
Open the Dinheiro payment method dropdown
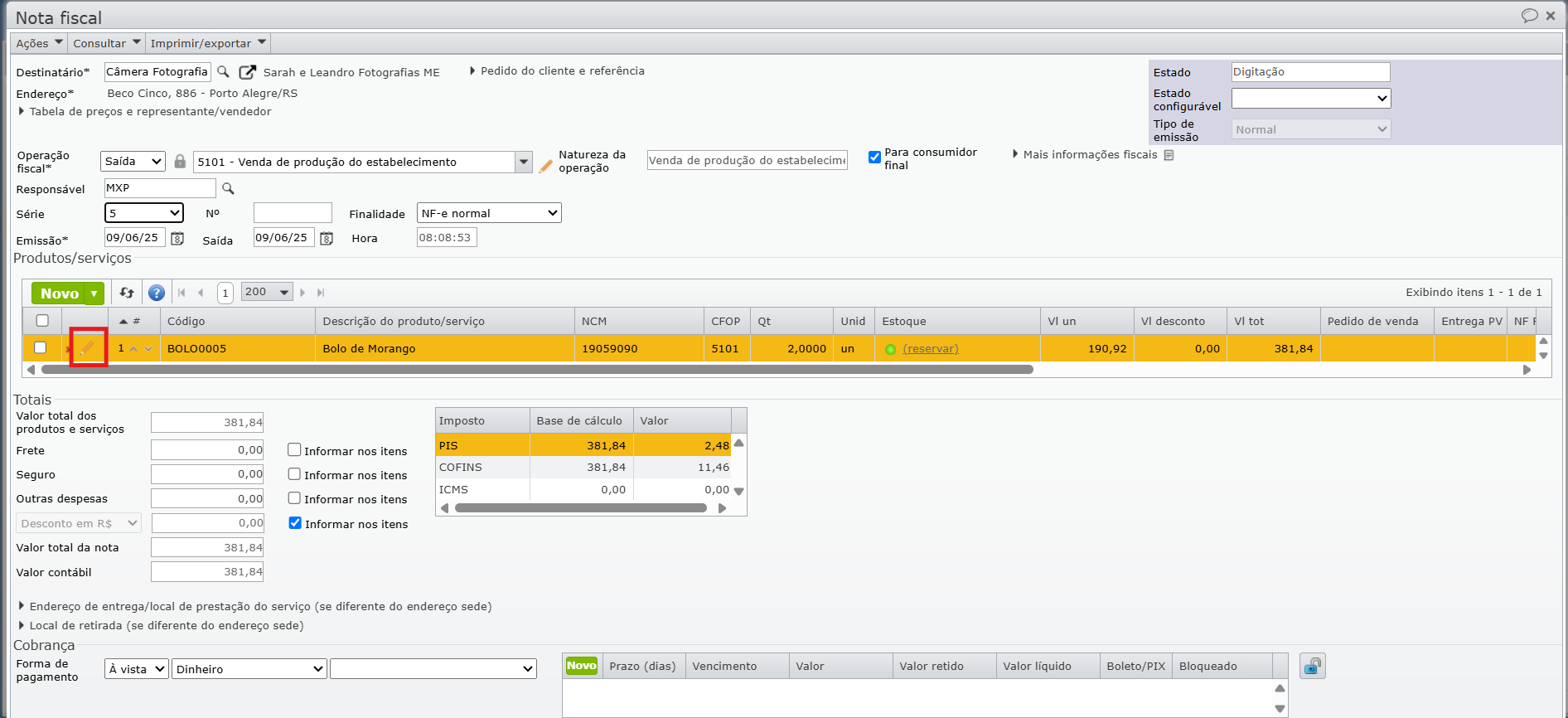pos(249,669)
